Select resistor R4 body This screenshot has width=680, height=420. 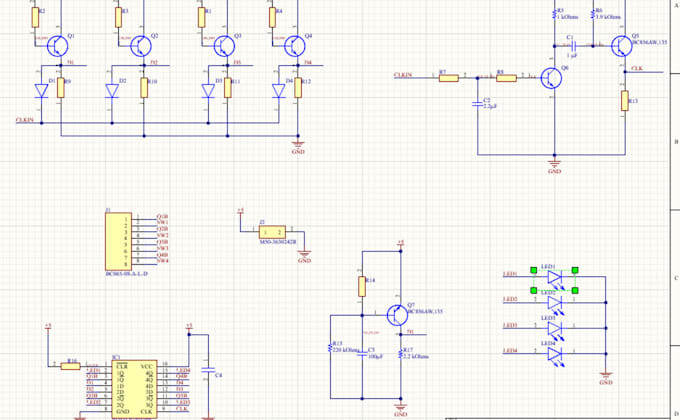point(272,17)
